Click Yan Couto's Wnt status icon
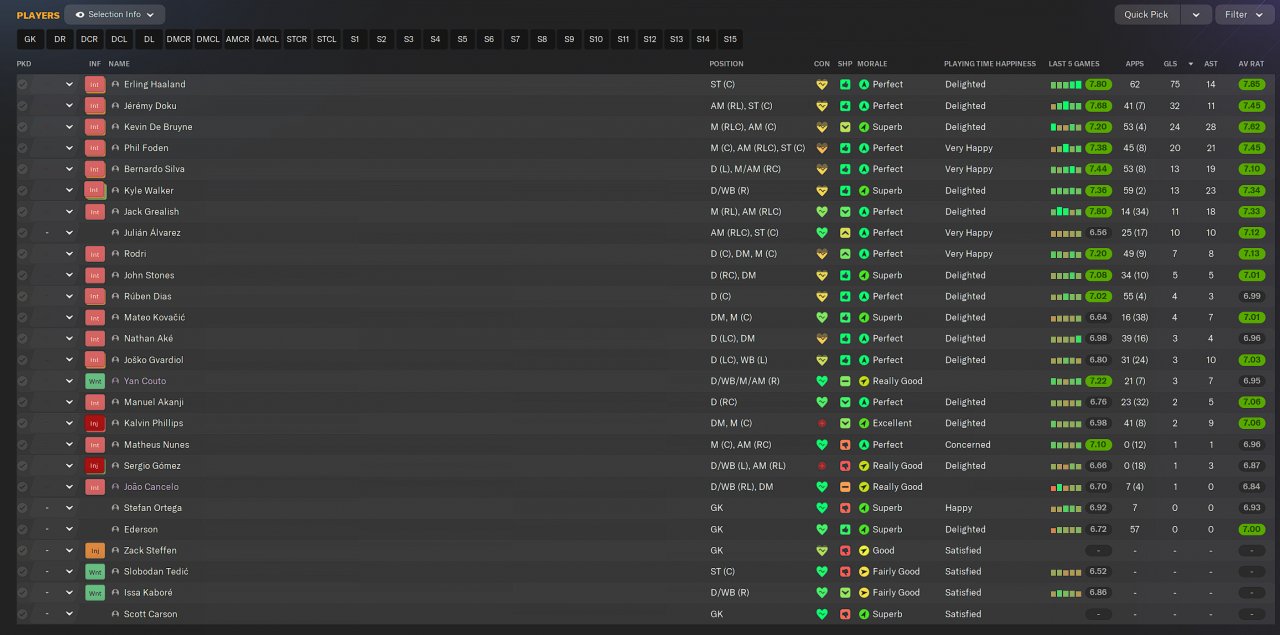 95,381
